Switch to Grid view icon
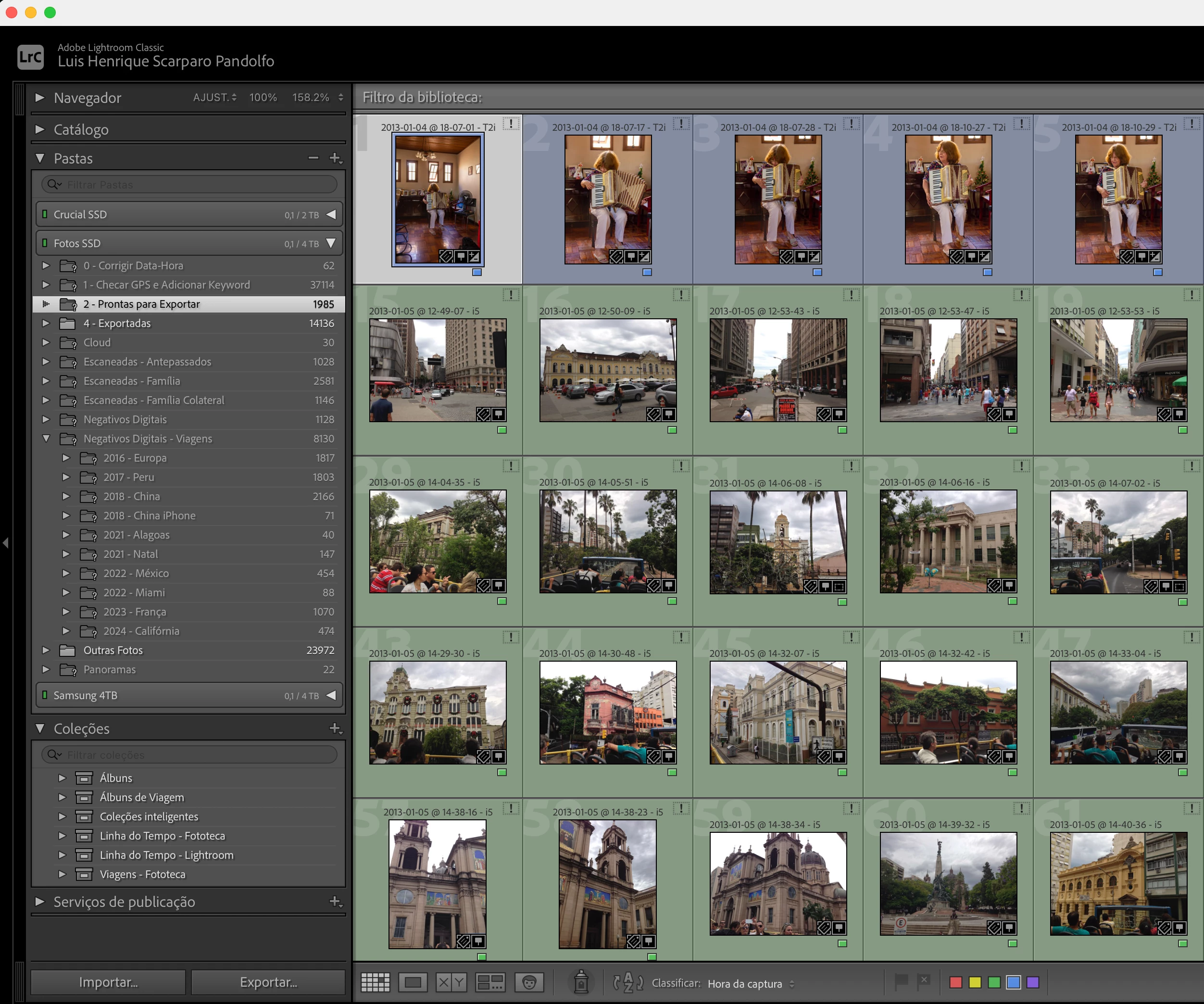1204x1004 pixels. coord(375,982)
